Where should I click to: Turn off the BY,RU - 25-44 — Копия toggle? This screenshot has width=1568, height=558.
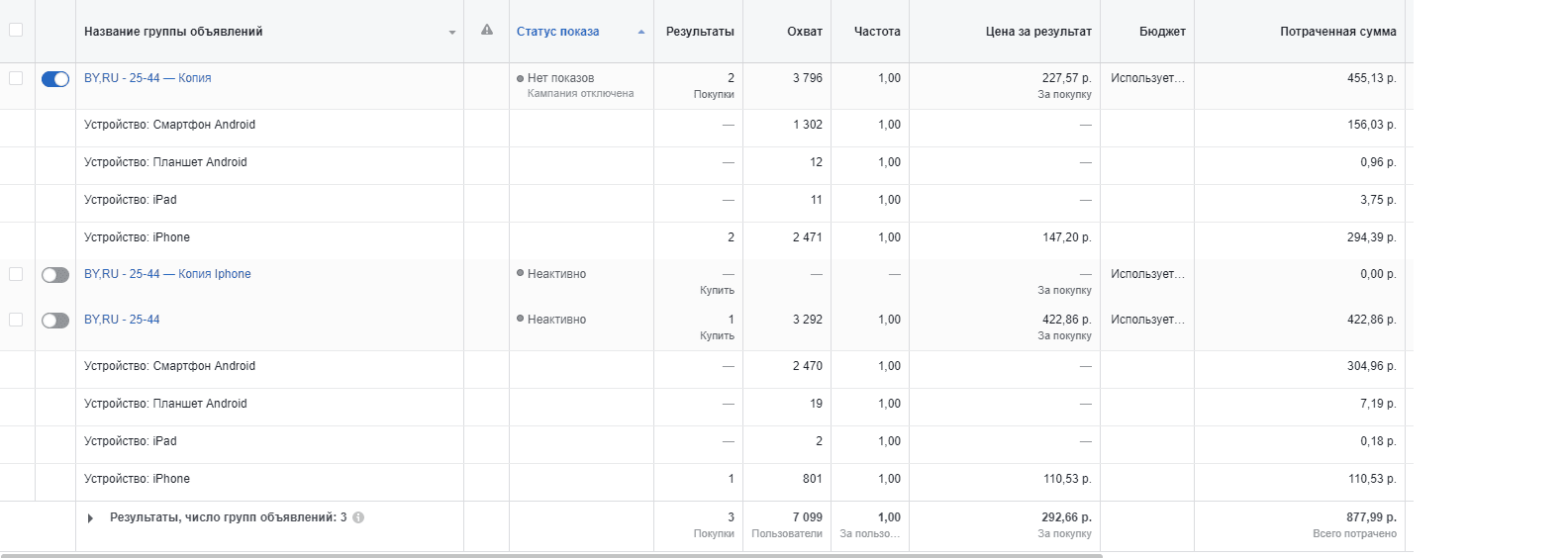click(55, 79)
